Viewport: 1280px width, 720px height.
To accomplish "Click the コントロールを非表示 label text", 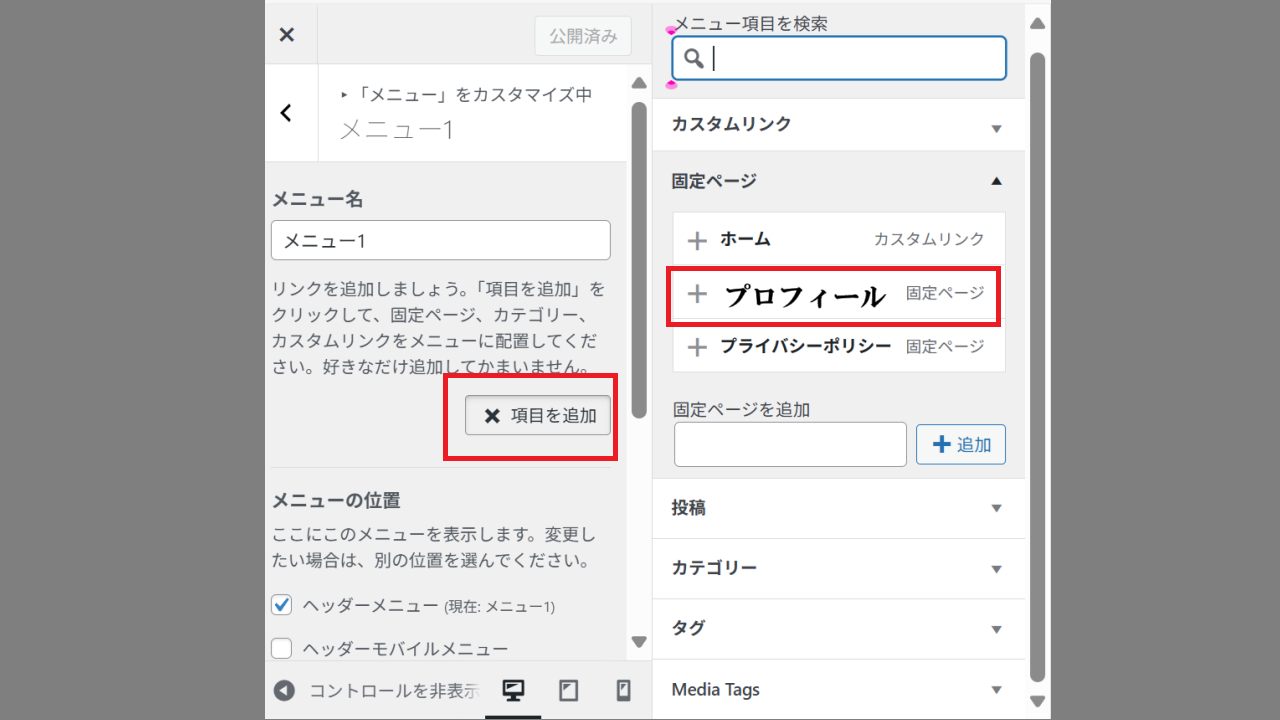I will click(x=394, y=691).
